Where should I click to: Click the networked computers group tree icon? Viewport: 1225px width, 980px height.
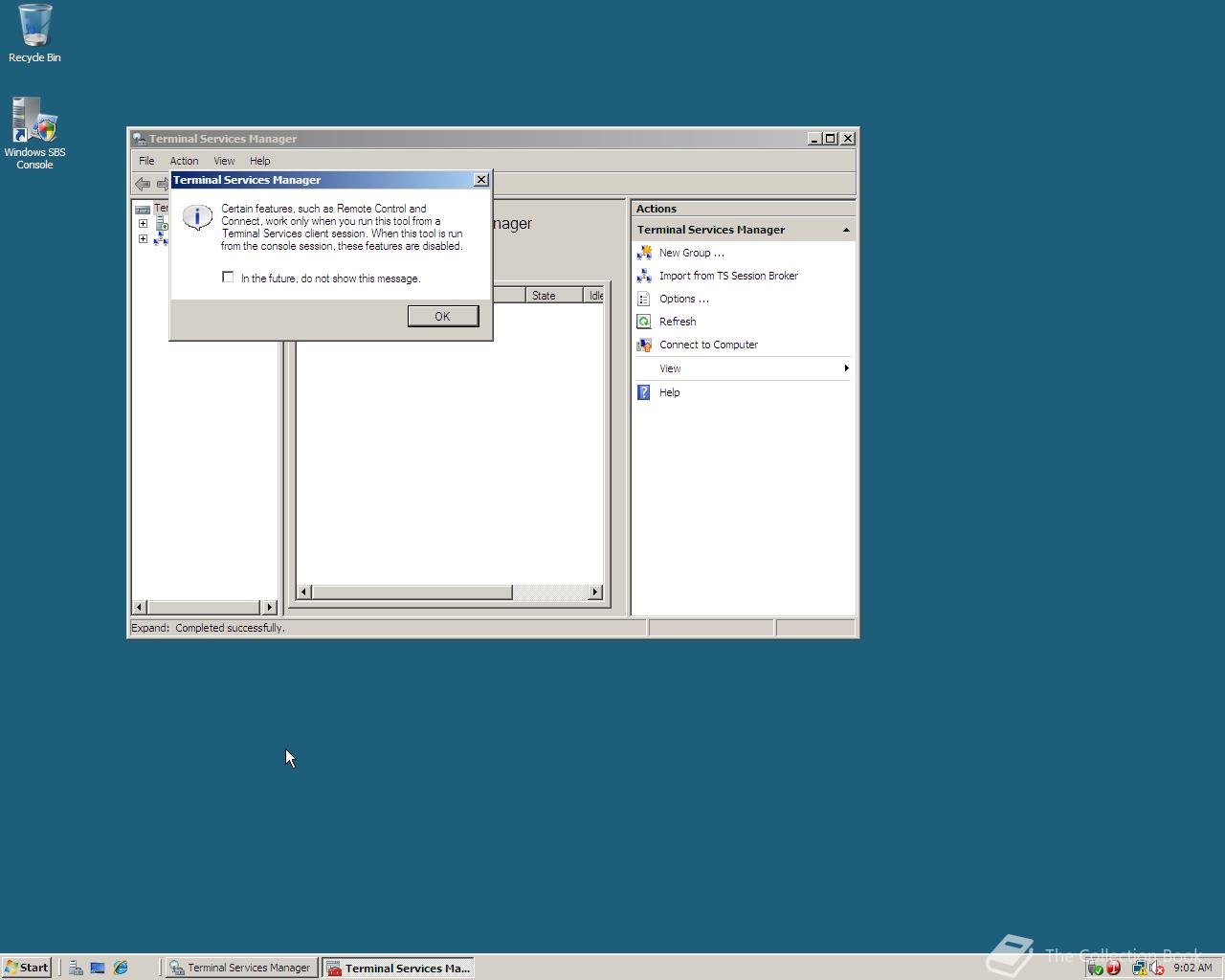point(161,238)
